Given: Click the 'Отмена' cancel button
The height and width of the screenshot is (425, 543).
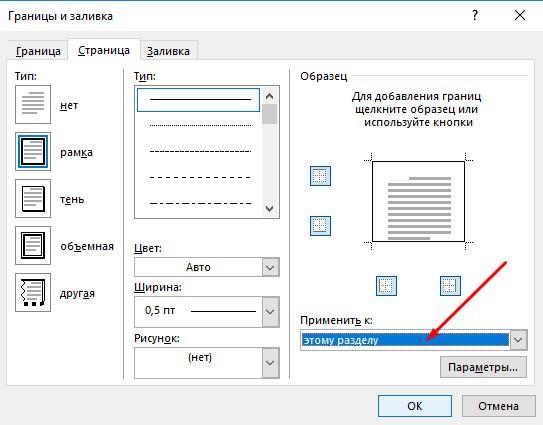Looking at the screenshot, I should 498,406.
